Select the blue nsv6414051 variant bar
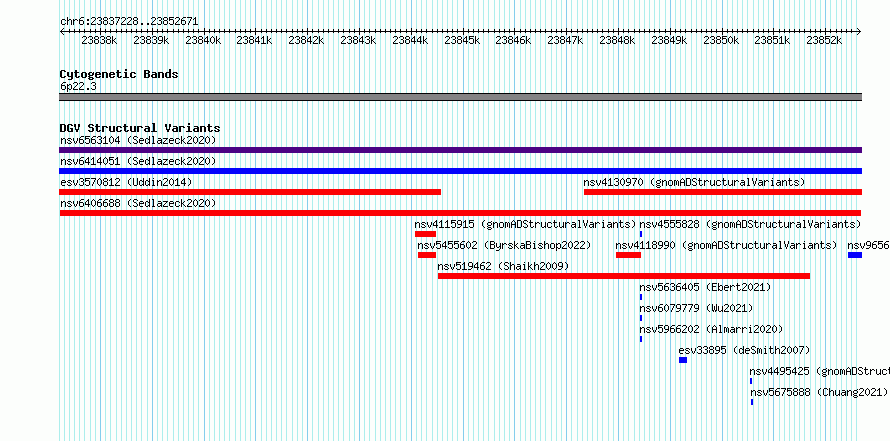The height and width of the screenshot is (441, 890). (x=460, y=171)
